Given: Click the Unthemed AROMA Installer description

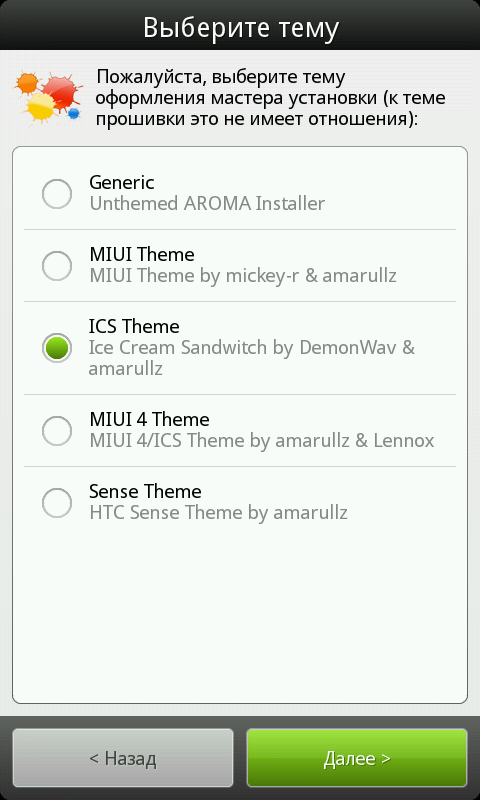Looking at the screenshot, I should (x=207, y=204).
